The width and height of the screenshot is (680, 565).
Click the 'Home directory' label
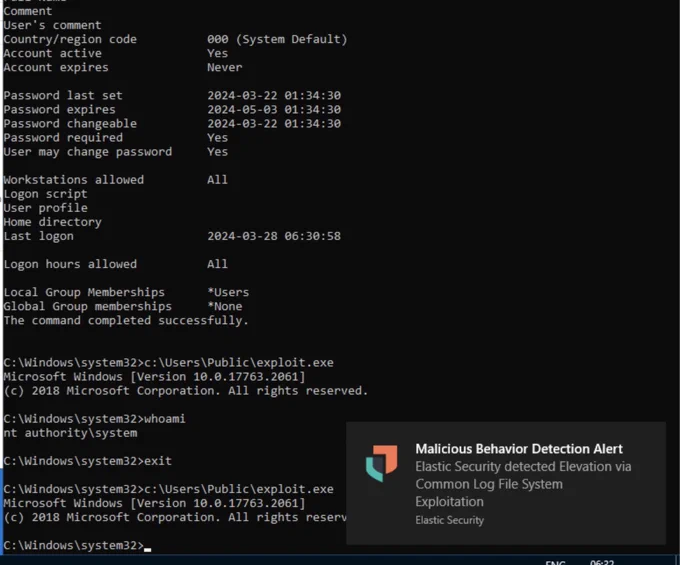click(x=52, y=222)
